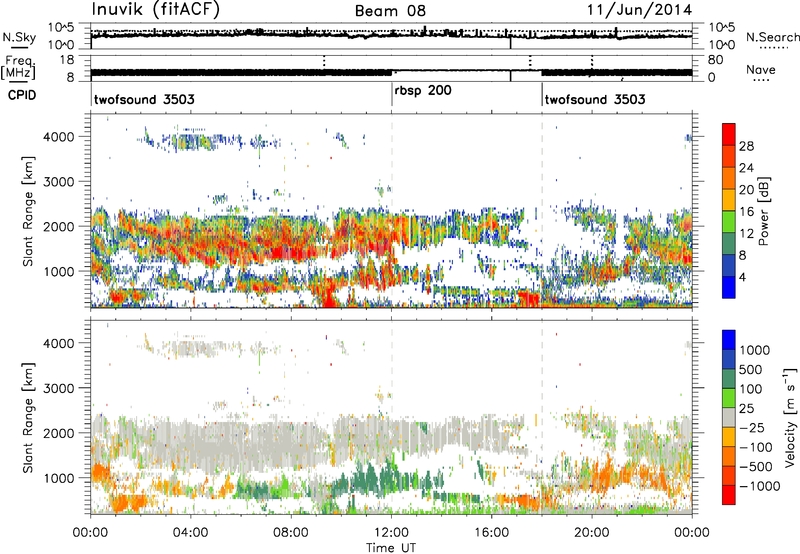This screenshot has height=554, width=800.
Task: Click the 'Power [dB]' colorbar label
Action: point(764,211)
